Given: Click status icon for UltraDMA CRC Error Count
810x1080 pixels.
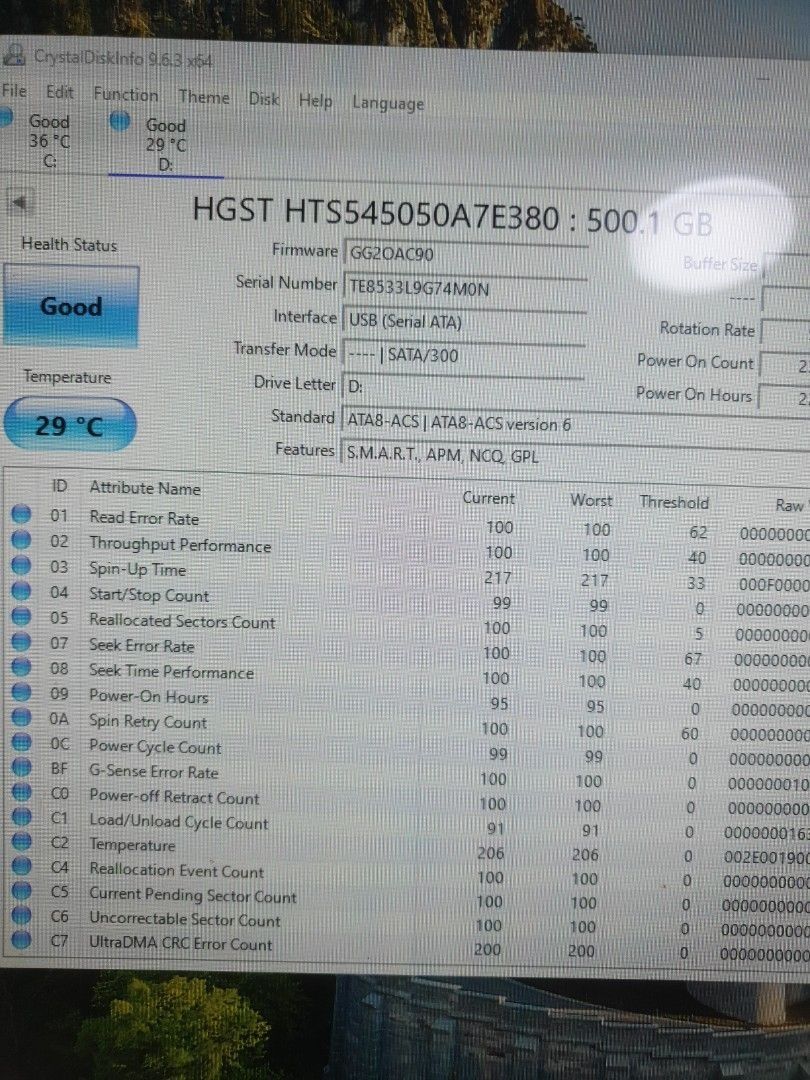Looking at the screenshot, I should [21, 939].
